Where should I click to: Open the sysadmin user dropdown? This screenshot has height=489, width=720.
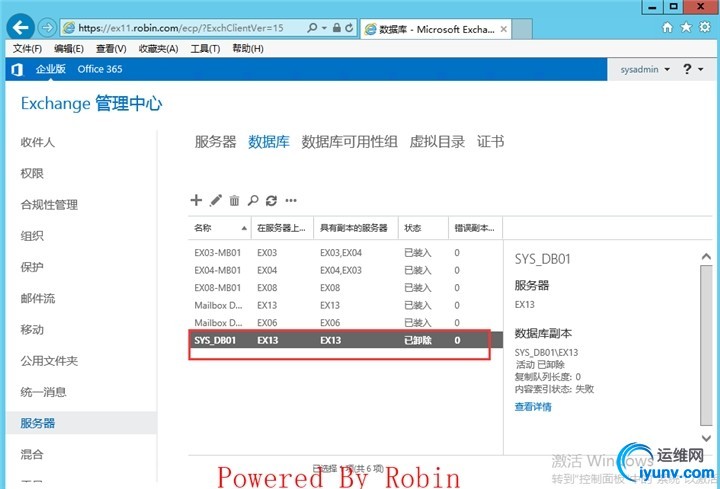point(645,69)
